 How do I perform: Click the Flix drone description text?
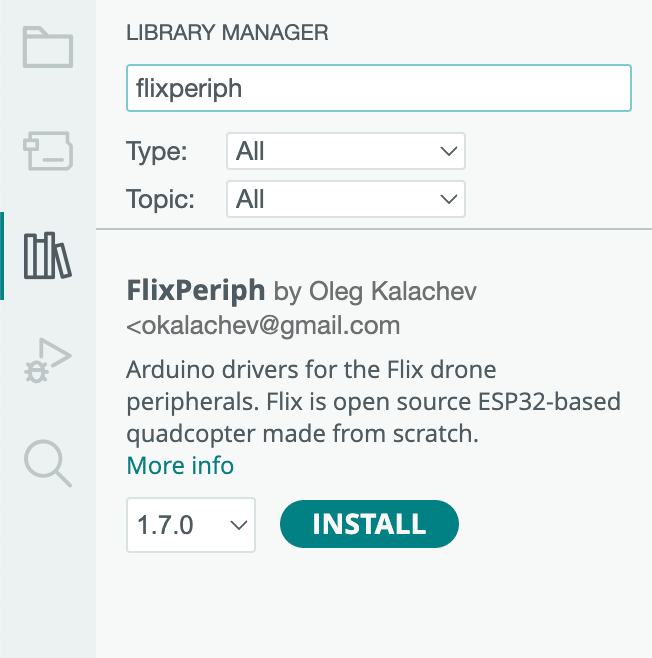372,401
